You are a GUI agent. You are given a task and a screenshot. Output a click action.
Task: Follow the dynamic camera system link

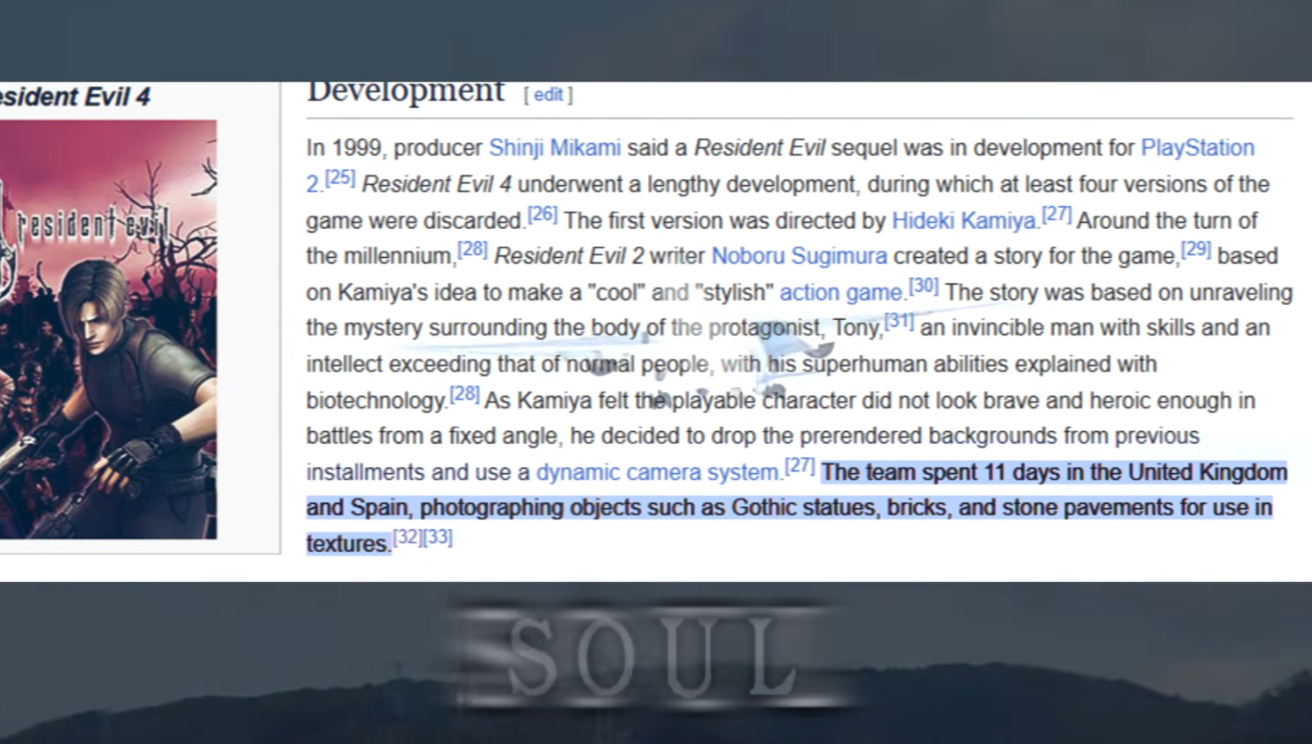pos(658,472)
